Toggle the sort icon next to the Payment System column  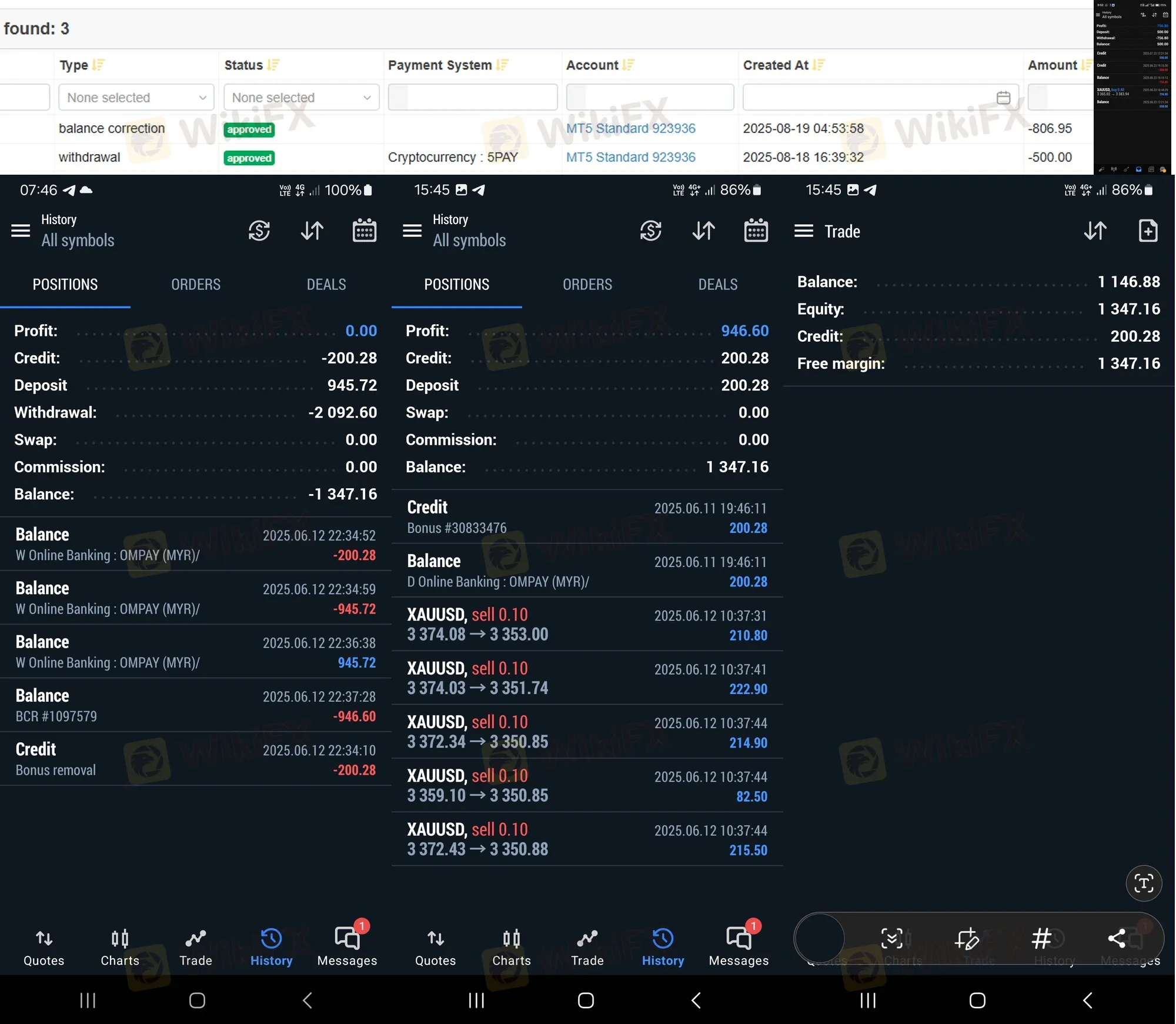coord(502,65)
